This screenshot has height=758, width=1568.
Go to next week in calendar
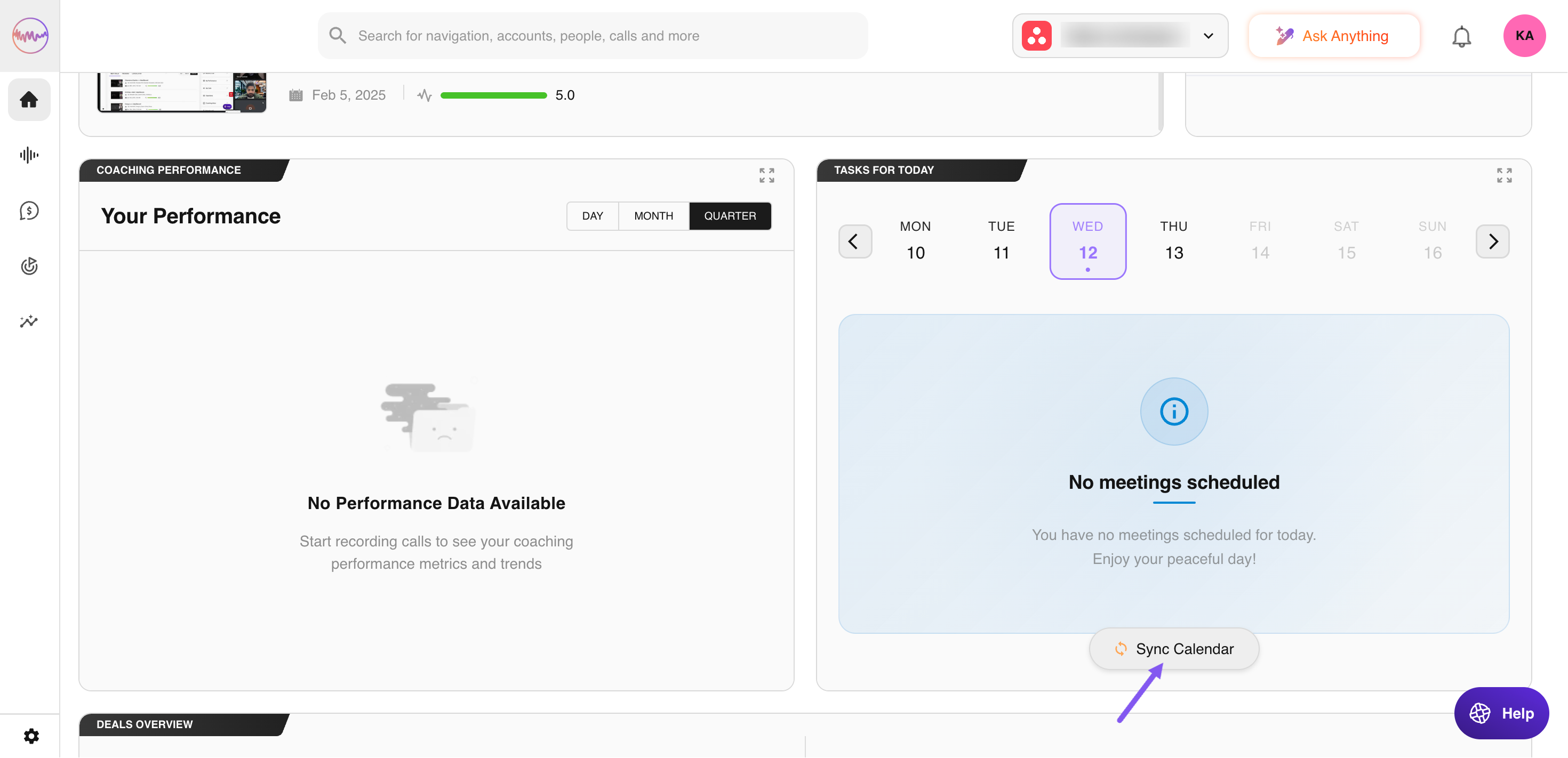pos(1492,241)
